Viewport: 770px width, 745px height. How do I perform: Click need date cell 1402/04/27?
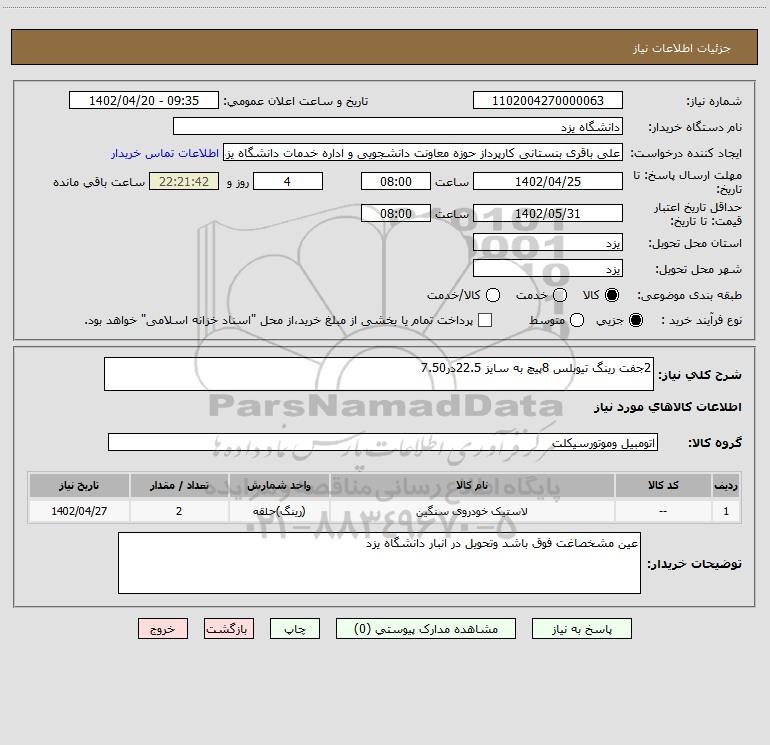tap(79, 511)
